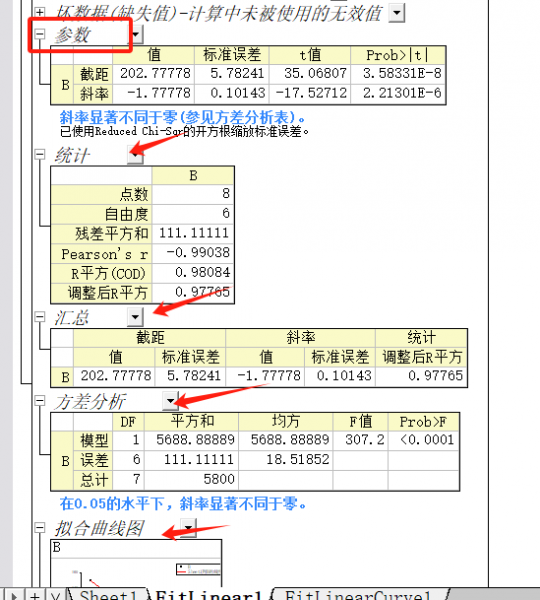Open dropdown arrow next to 方差分析

[171, 401]
